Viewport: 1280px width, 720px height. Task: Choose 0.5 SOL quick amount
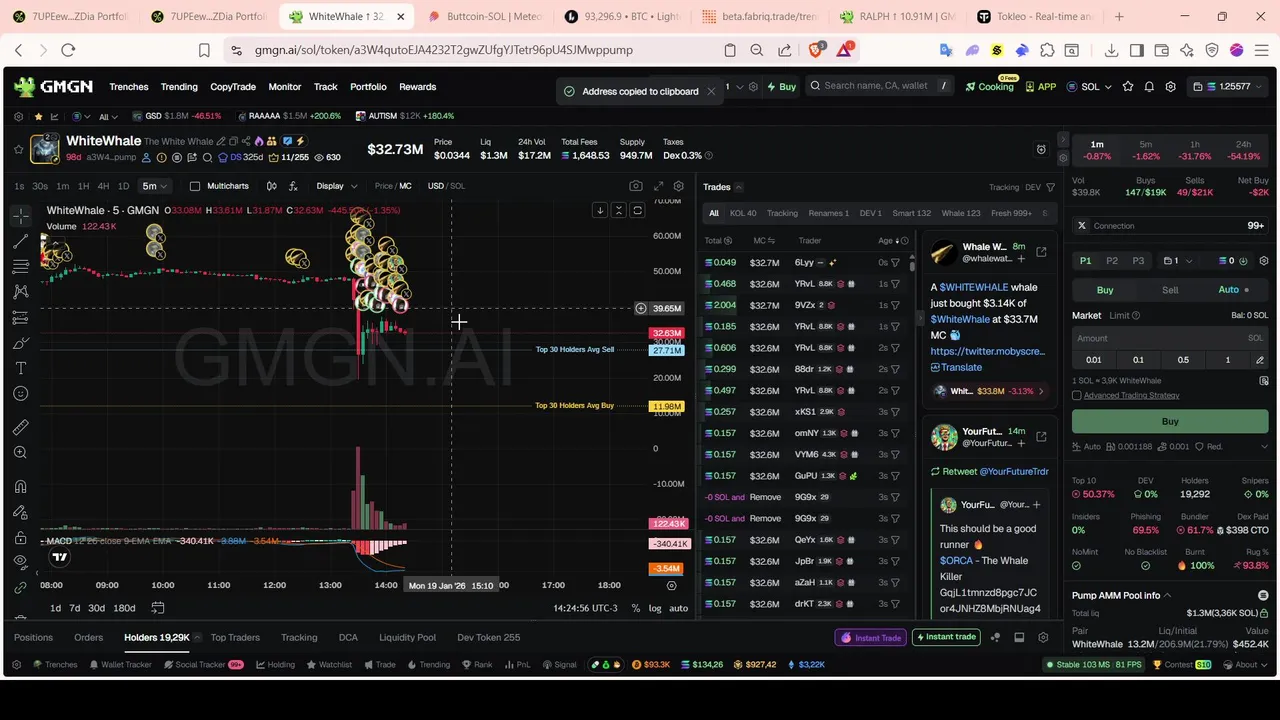[x=1183, y=360]
